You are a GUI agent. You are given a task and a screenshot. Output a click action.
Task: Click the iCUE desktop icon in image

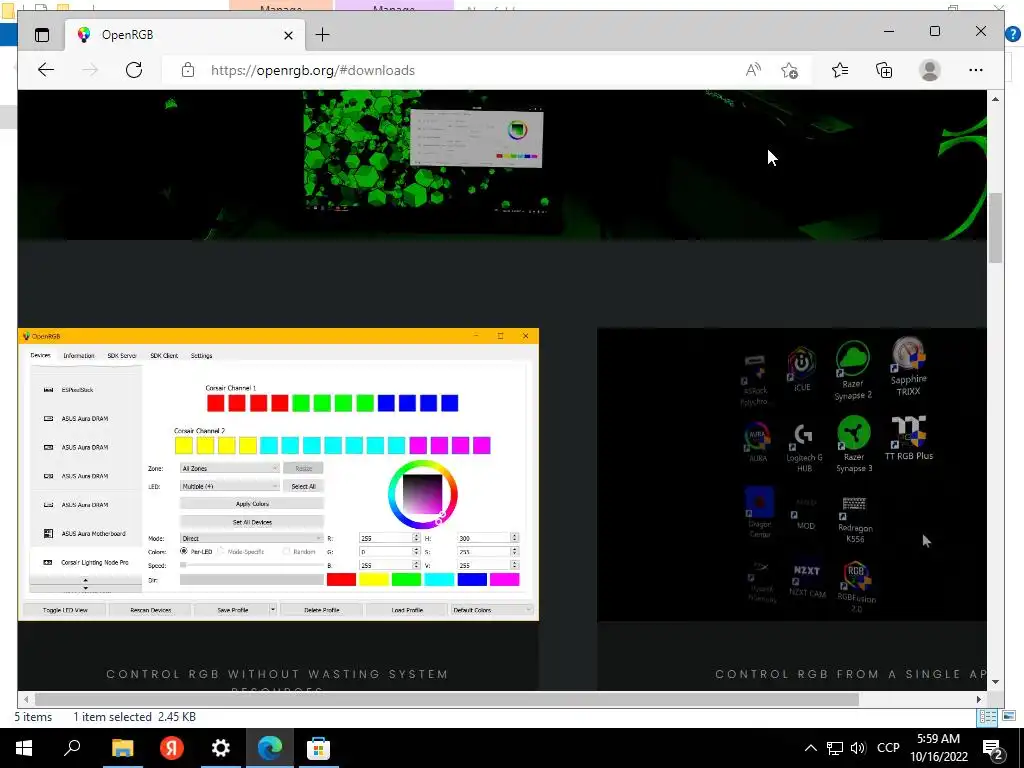click(801, 370)
